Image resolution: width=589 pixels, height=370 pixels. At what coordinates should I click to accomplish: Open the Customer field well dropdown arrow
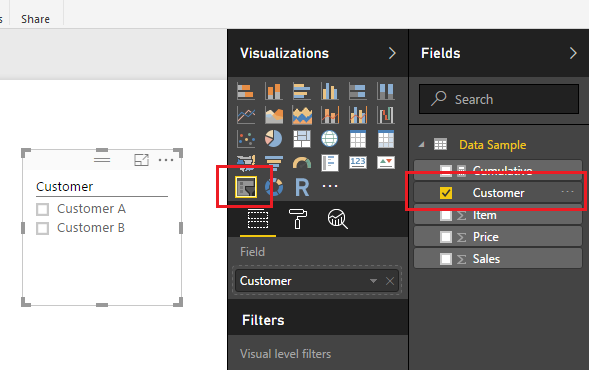pos(373,281)
